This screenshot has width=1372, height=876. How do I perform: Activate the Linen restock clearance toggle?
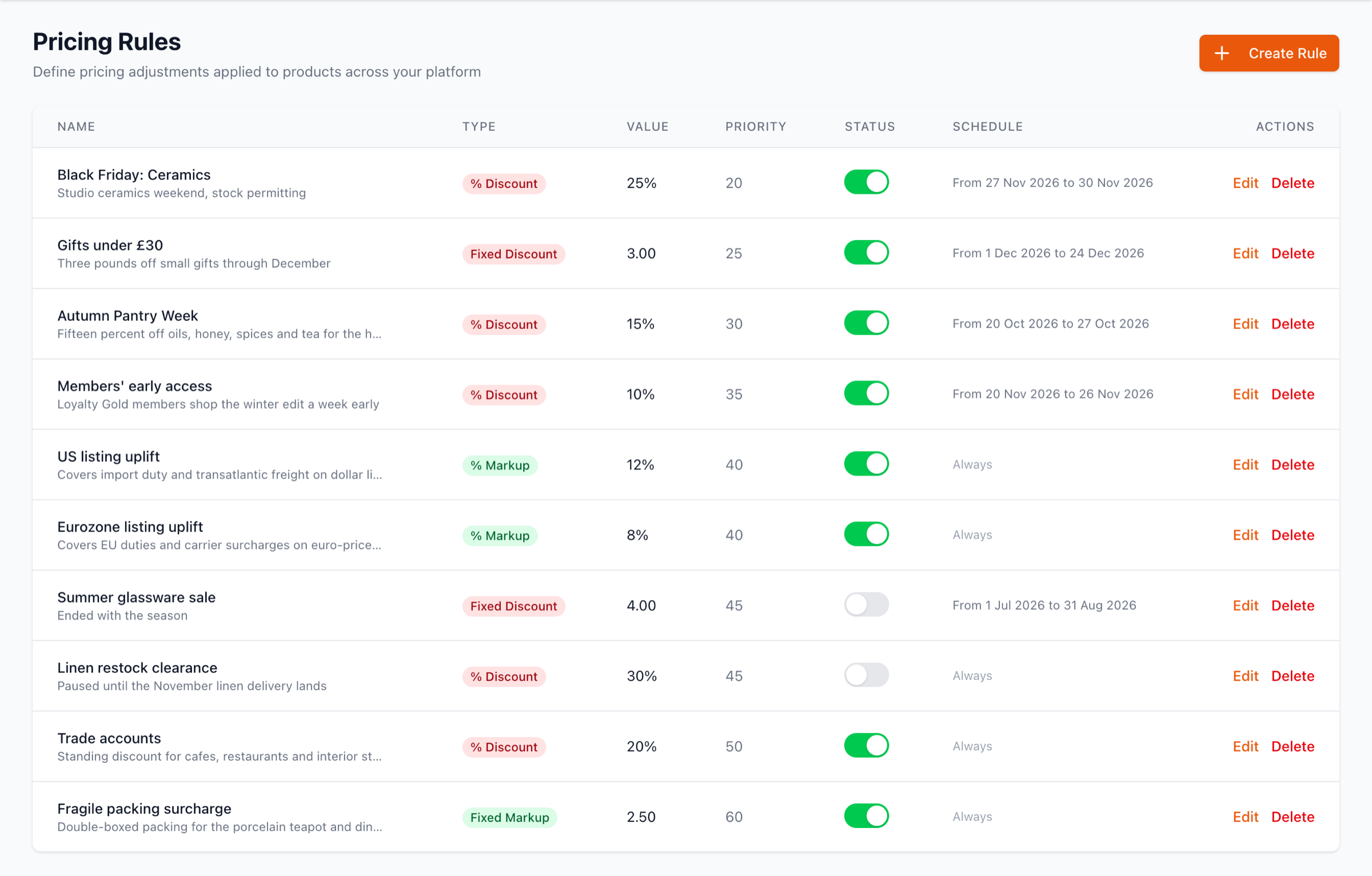click(866, 675)
